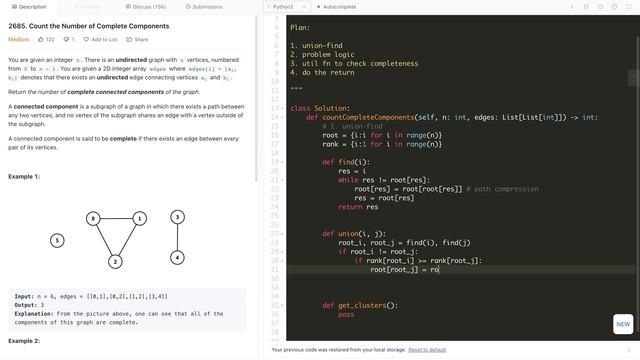This screenshot has width=640, height=360.
Task: Click the 'Output: 3' line
Action: tap(29, 305)
